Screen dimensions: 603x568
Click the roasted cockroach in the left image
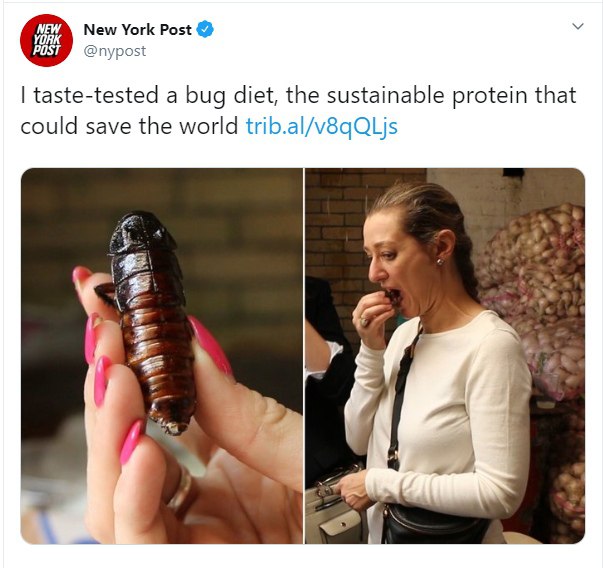[153, 321]
